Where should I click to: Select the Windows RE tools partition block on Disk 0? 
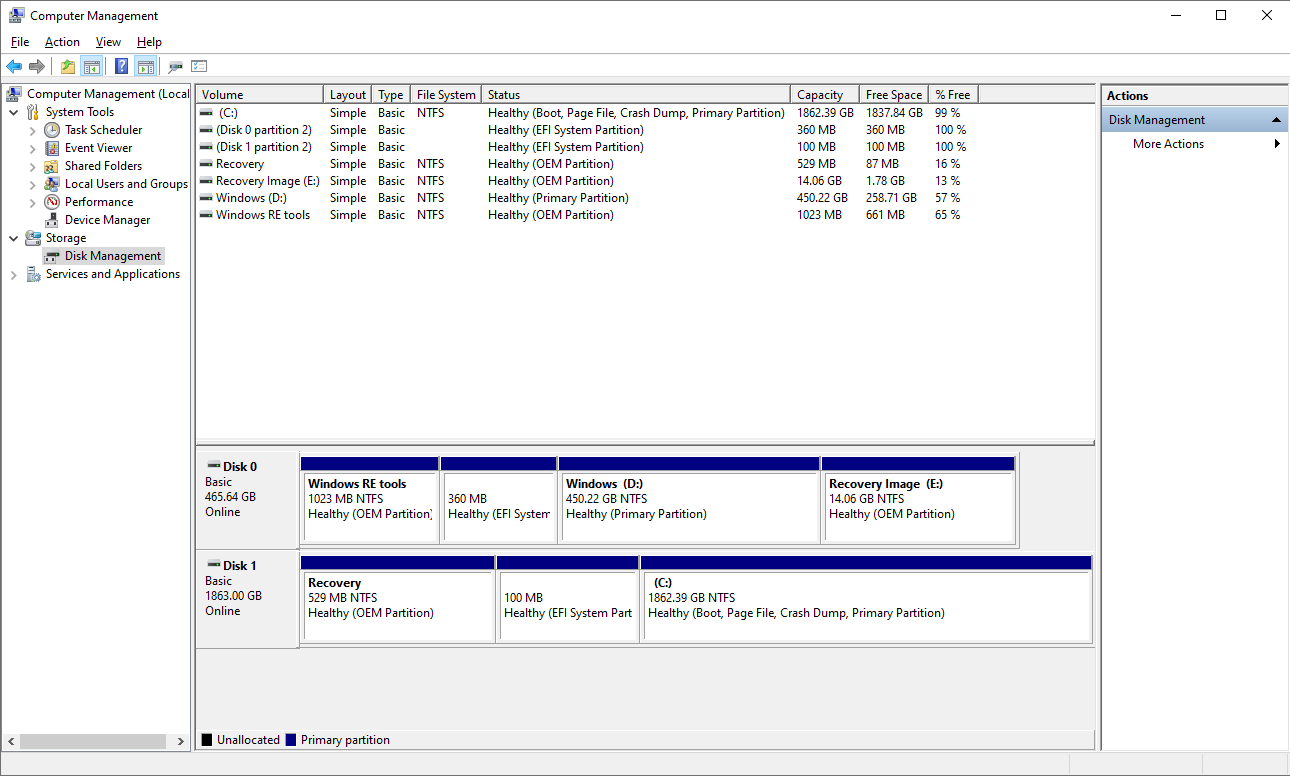click(370, 499)
